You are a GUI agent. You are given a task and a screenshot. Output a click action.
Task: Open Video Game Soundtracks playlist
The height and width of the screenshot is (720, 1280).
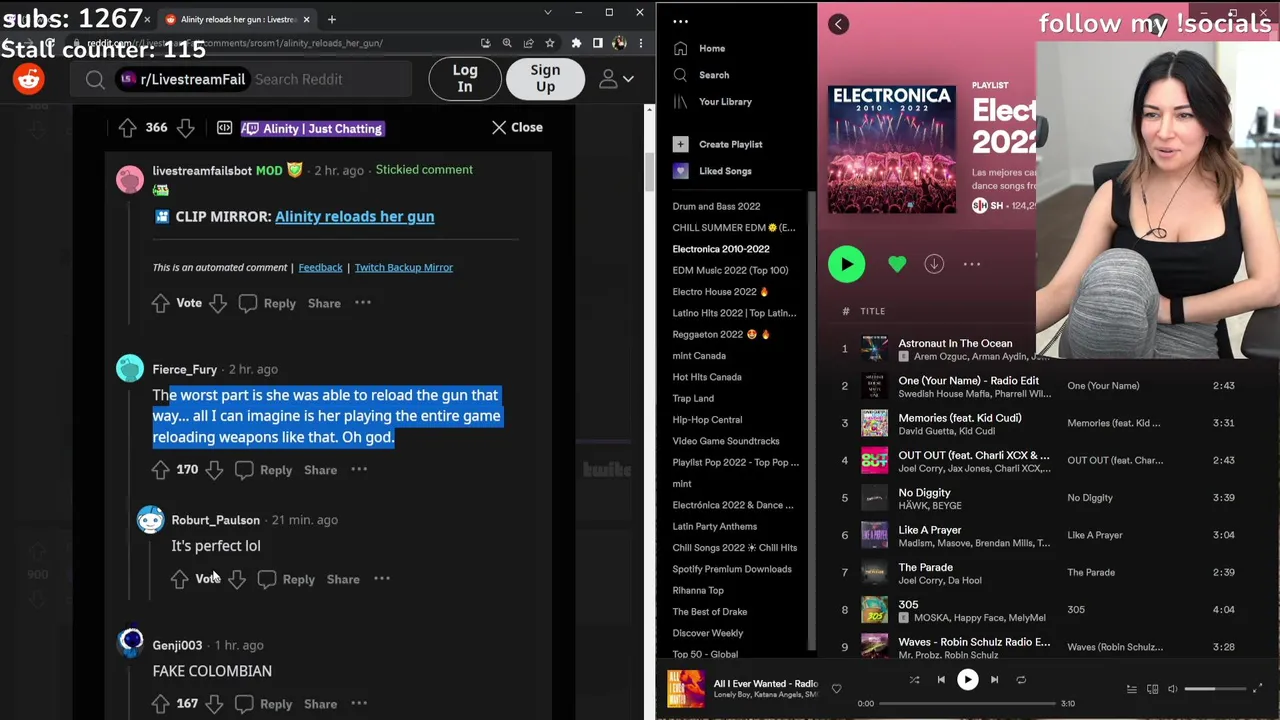click(725, 441)
